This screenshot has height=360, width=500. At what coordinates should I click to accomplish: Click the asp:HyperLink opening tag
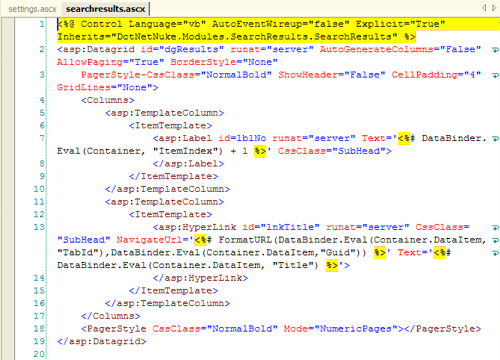click(195, 227)
